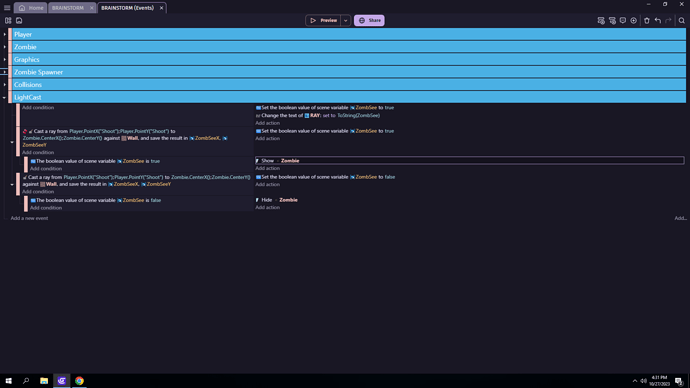Add condition to first LightCast event
690x388 pixels.
coord(38,108)
